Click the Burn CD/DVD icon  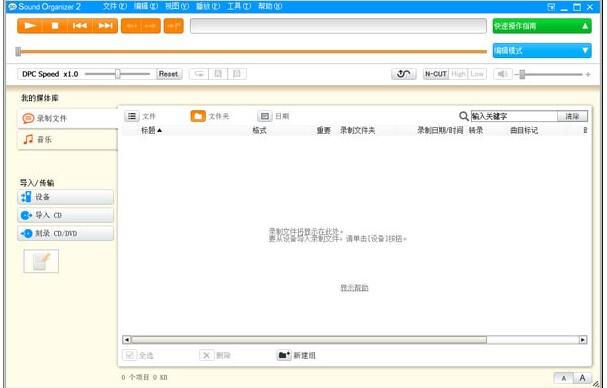tap(26, 233)
